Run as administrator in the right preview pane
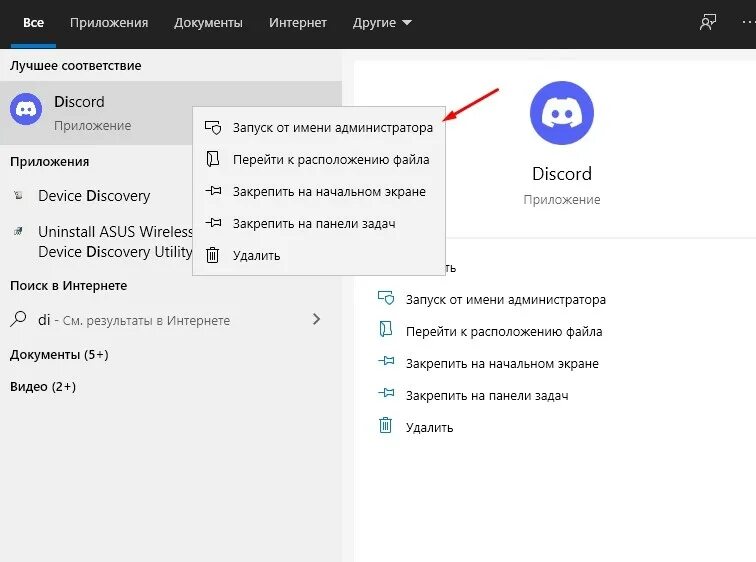This screenshot has height=562, width=756. pos(505,300)
